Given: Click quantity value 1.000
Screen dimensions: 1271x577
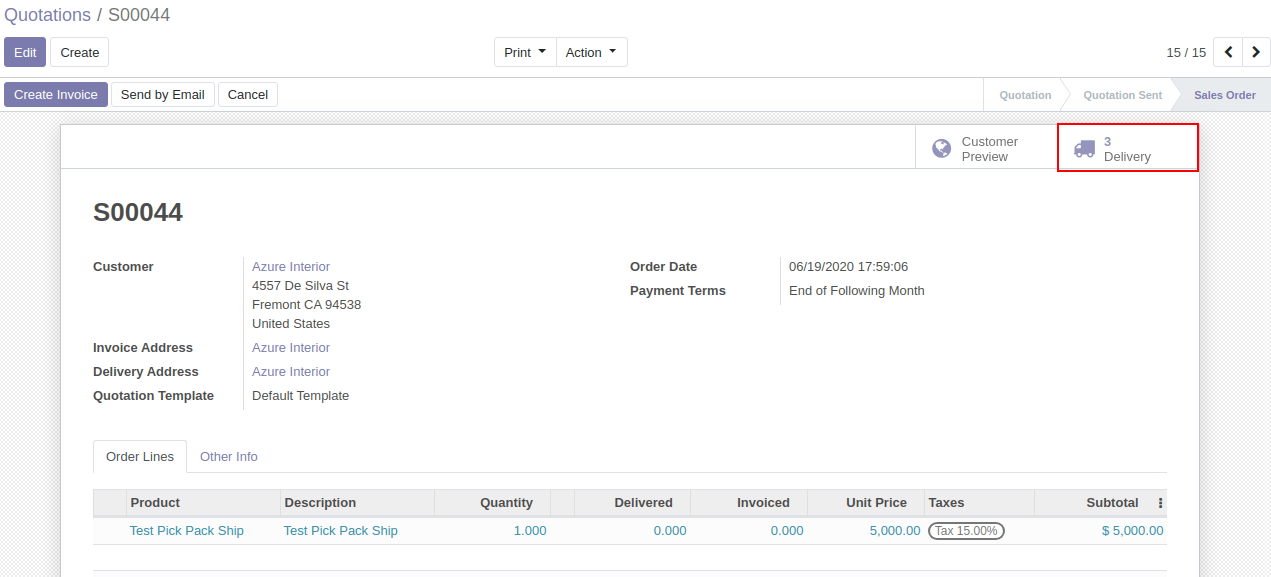Looking at the screenshot, I should coord(530,531).
